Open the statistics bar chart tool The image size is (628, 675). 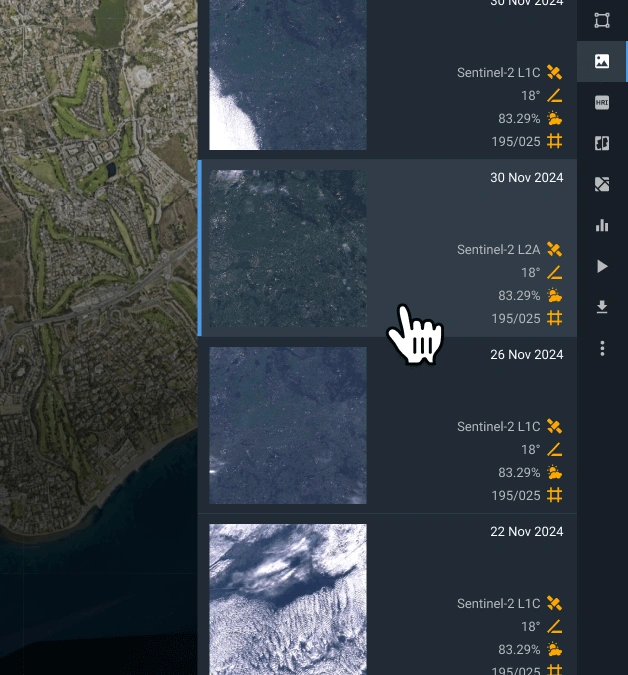602,225
